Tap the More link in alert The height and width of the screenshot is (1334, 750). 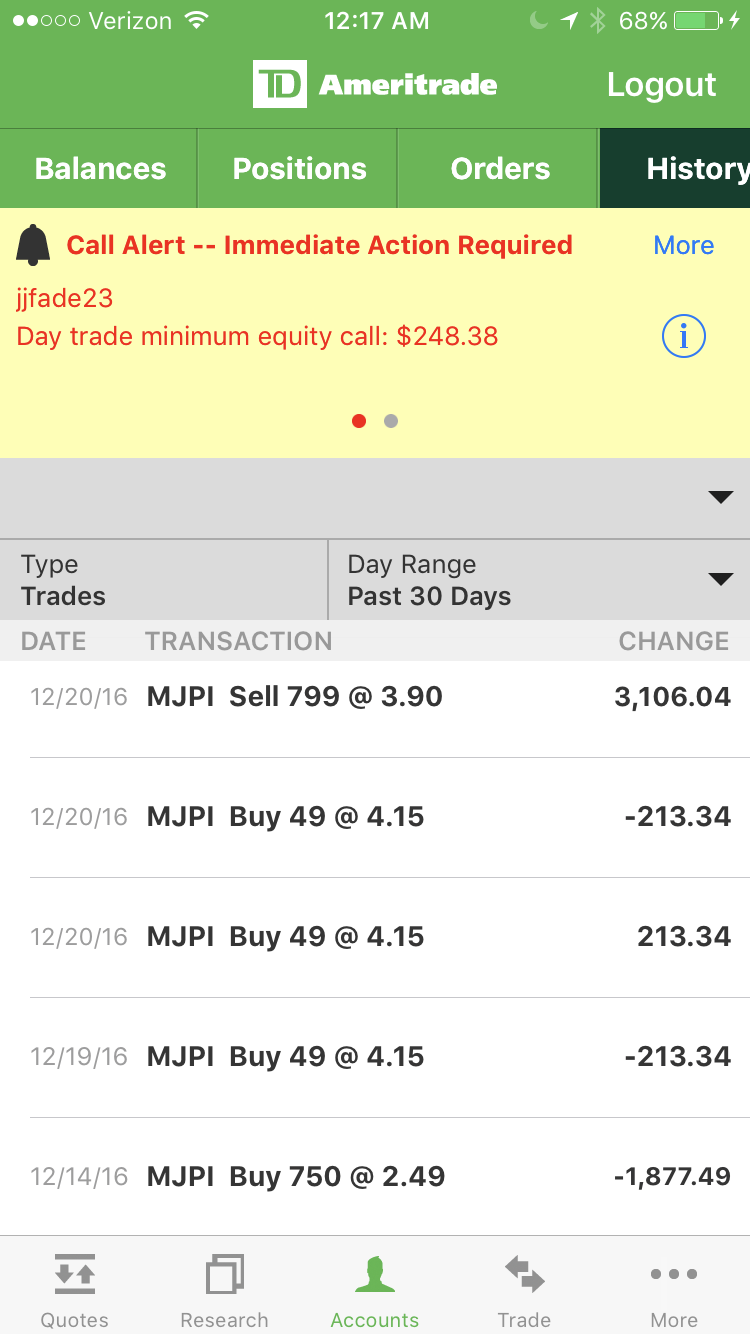[x=683, y=245]
